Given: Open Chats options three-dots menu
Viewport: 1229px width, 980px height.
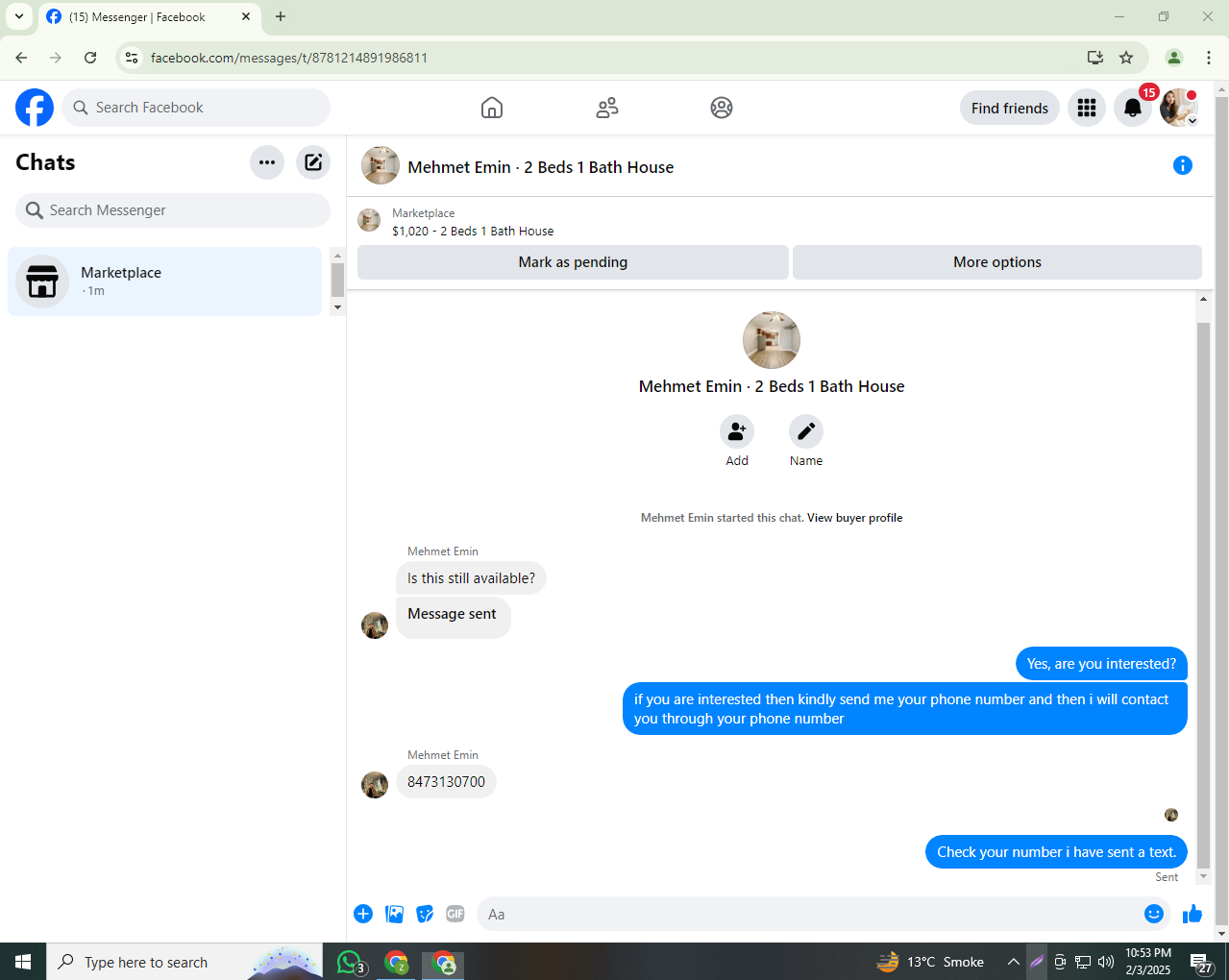Looking at the screenshot, I should point(267,162).
